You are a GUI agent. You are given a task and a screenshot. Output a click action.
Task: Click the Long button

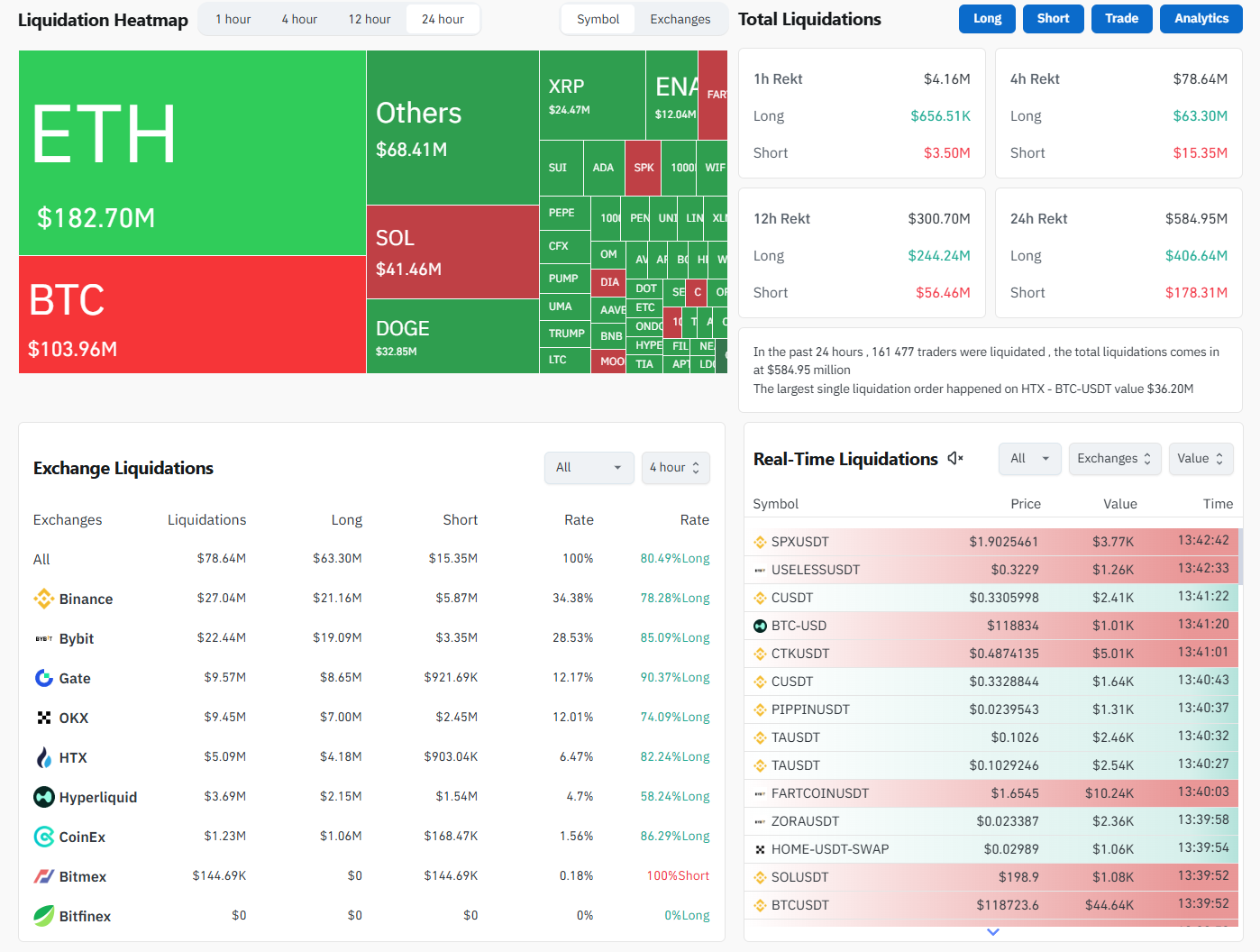988,19
